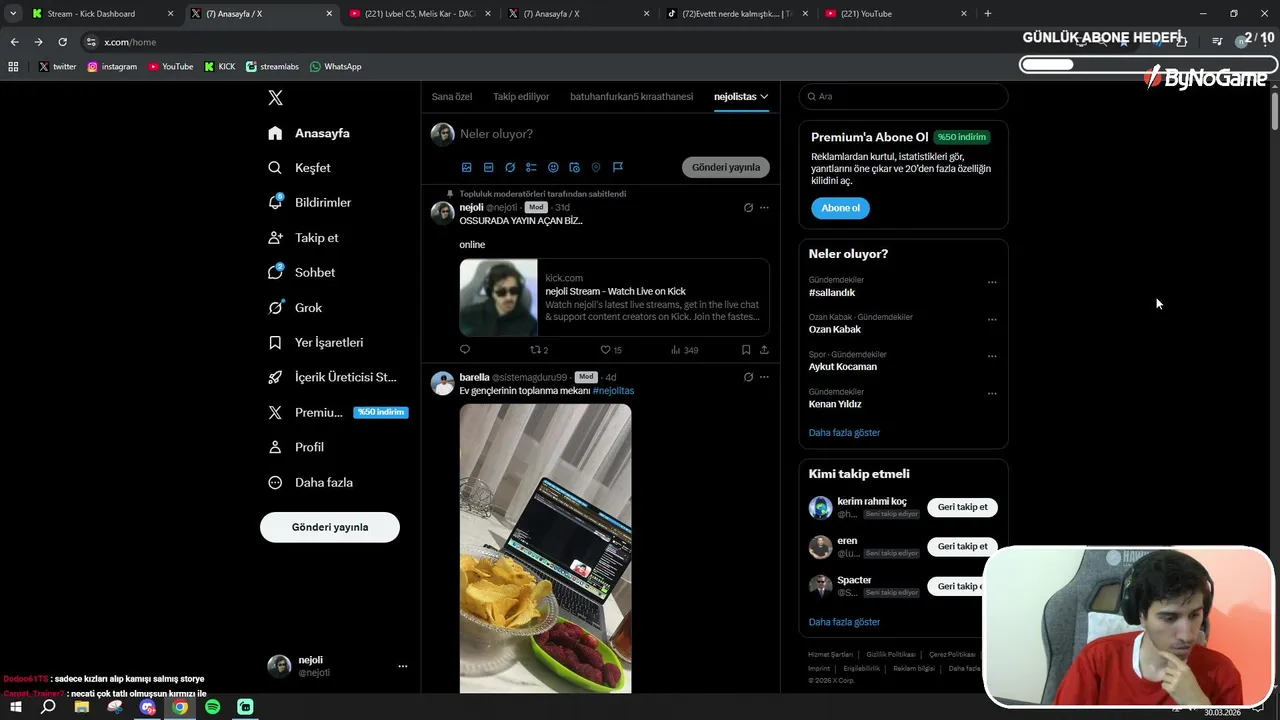Go to Anasayfa home in sidebar
Viewport: 1280px width, 720px height.
coord(309,133)
